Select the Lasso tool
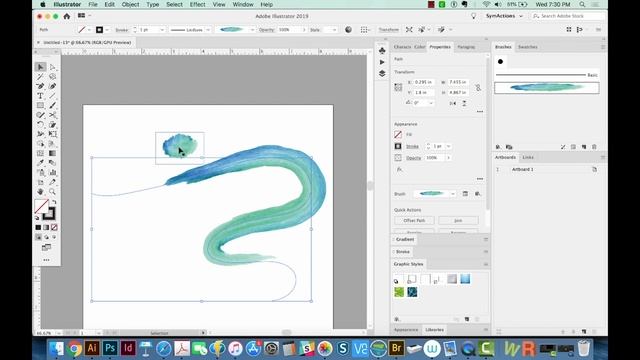 click(53, 77)
